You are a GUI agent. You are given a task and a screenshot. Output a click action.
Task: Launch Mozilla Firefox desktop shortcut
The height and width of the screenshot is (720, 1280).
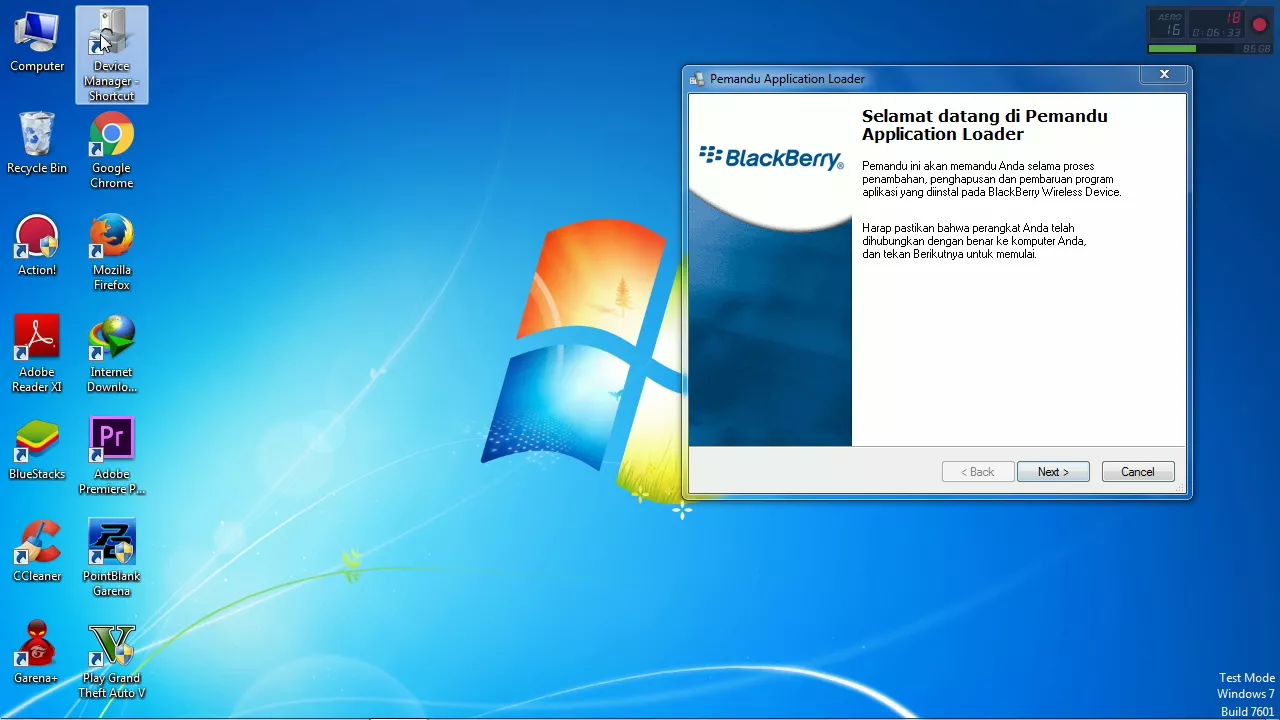click(x=112, y=252)
